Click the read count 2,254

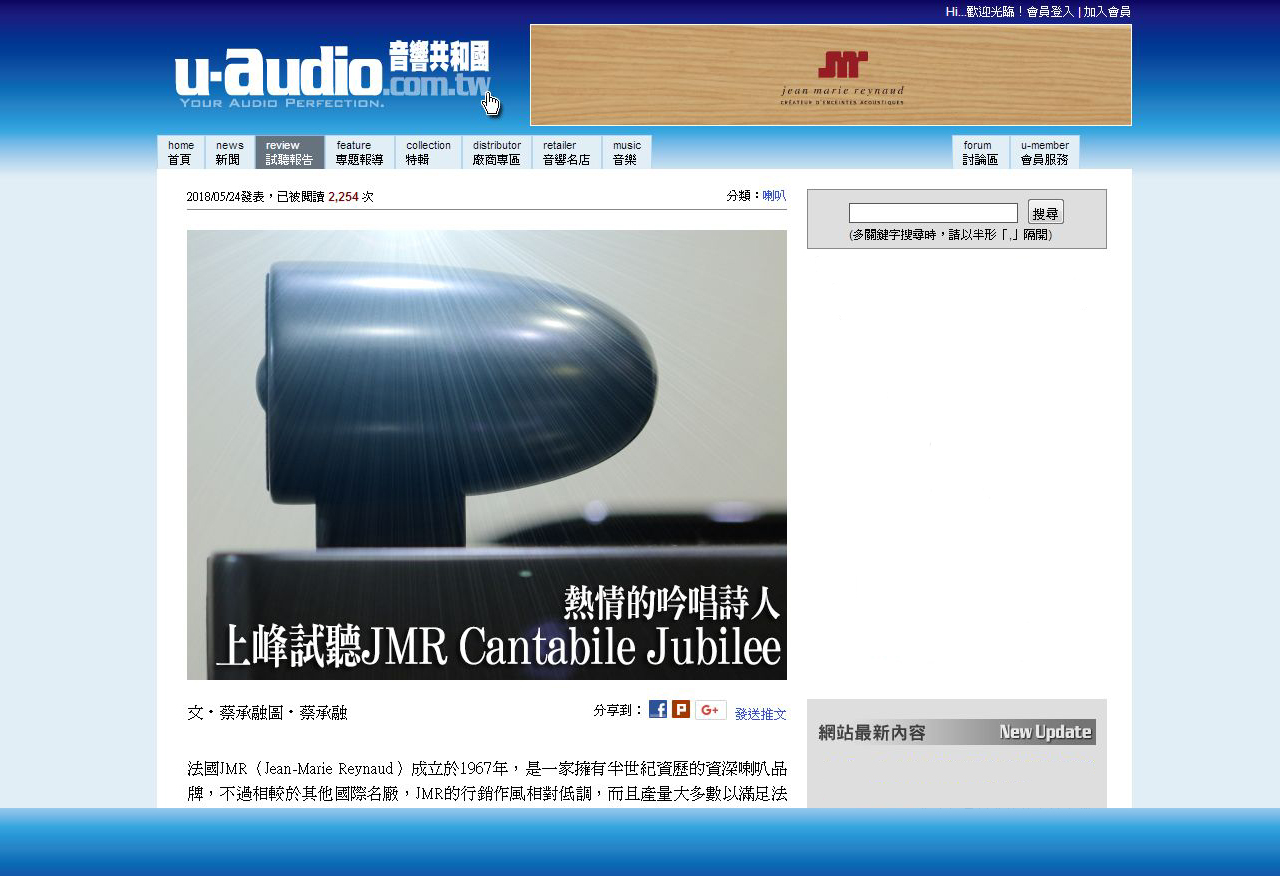[x=343, y=197]
